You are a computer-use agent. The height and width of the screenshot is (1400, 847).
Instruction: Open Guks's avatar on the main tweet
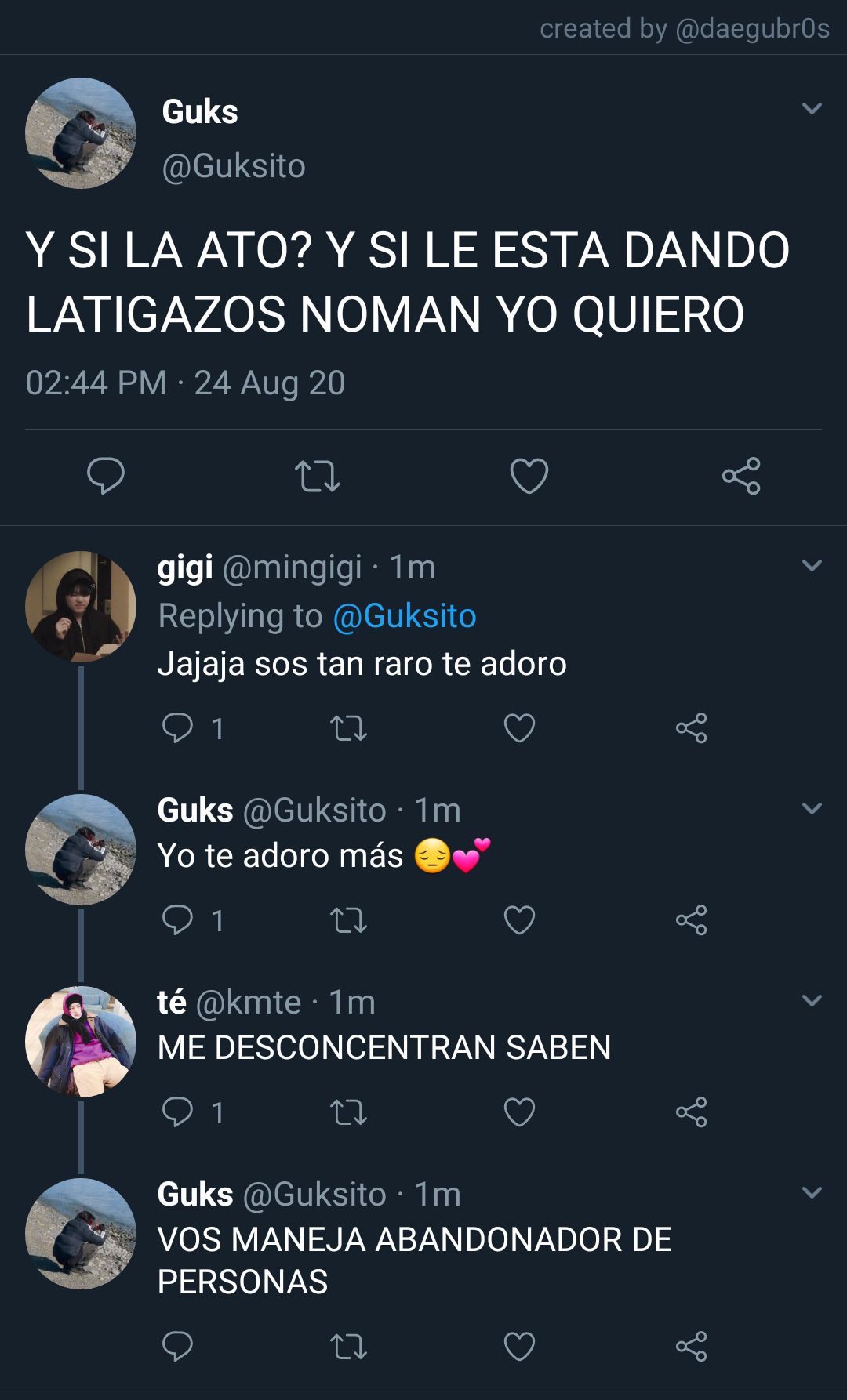pos(81,133)
